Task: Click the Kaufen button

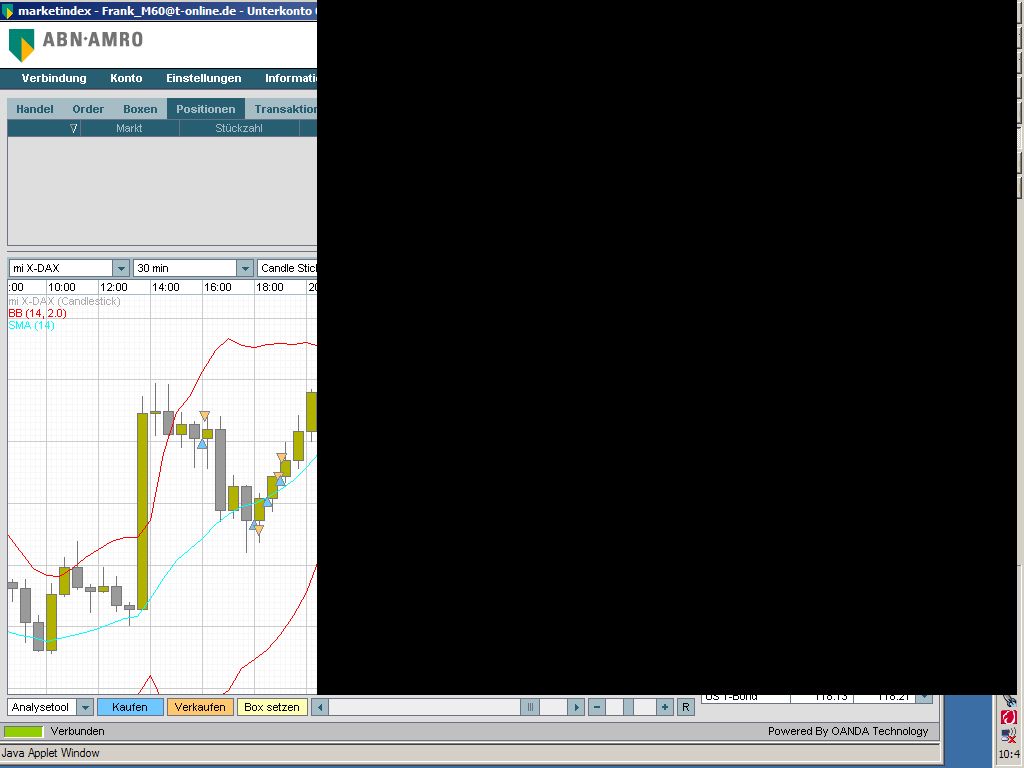Action: tap(130, 707)
